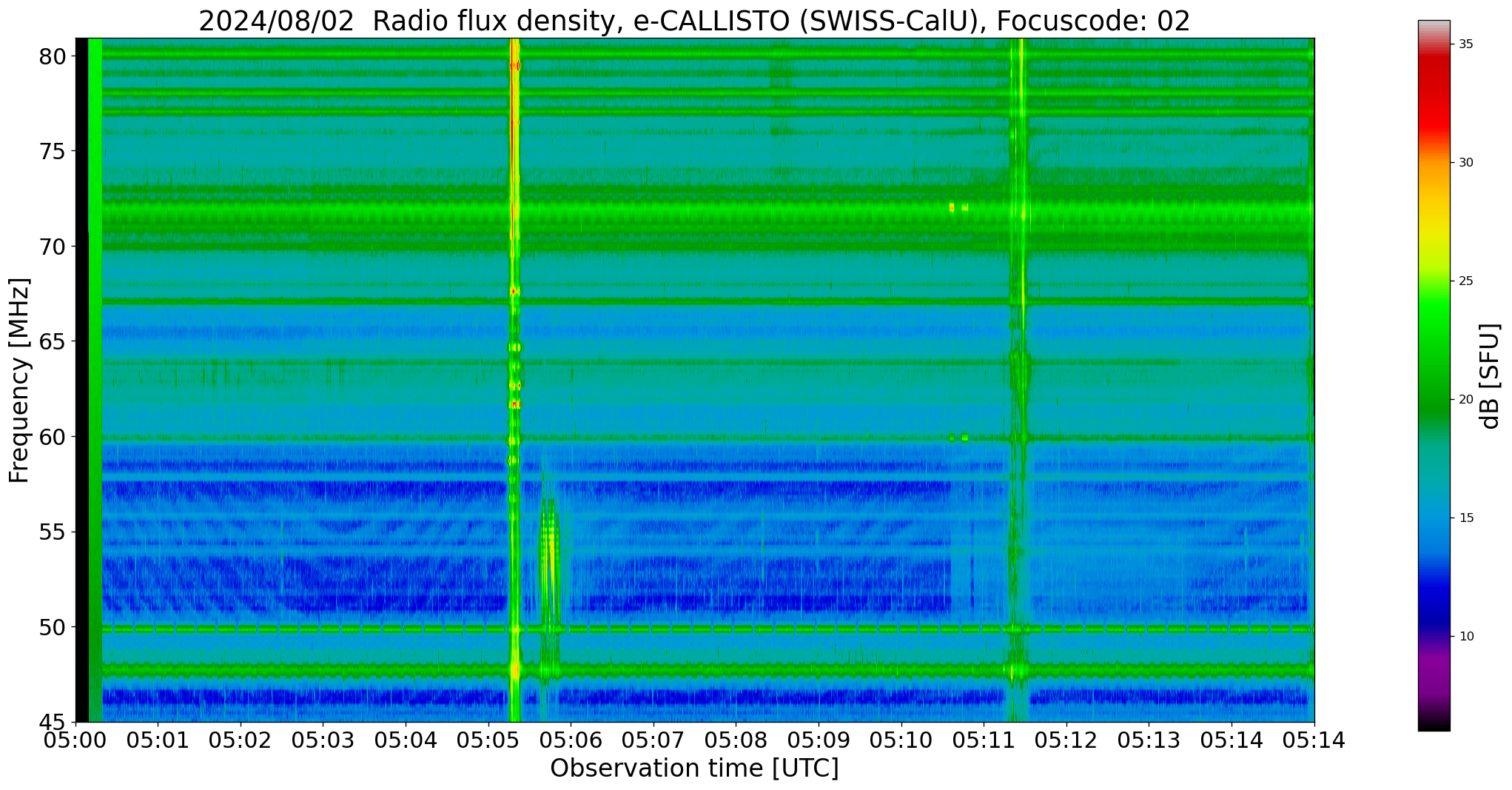This screenshot has width=1512, height=790.
Task: Click the colorbar tick label 30
Action: click(1465, 163)
